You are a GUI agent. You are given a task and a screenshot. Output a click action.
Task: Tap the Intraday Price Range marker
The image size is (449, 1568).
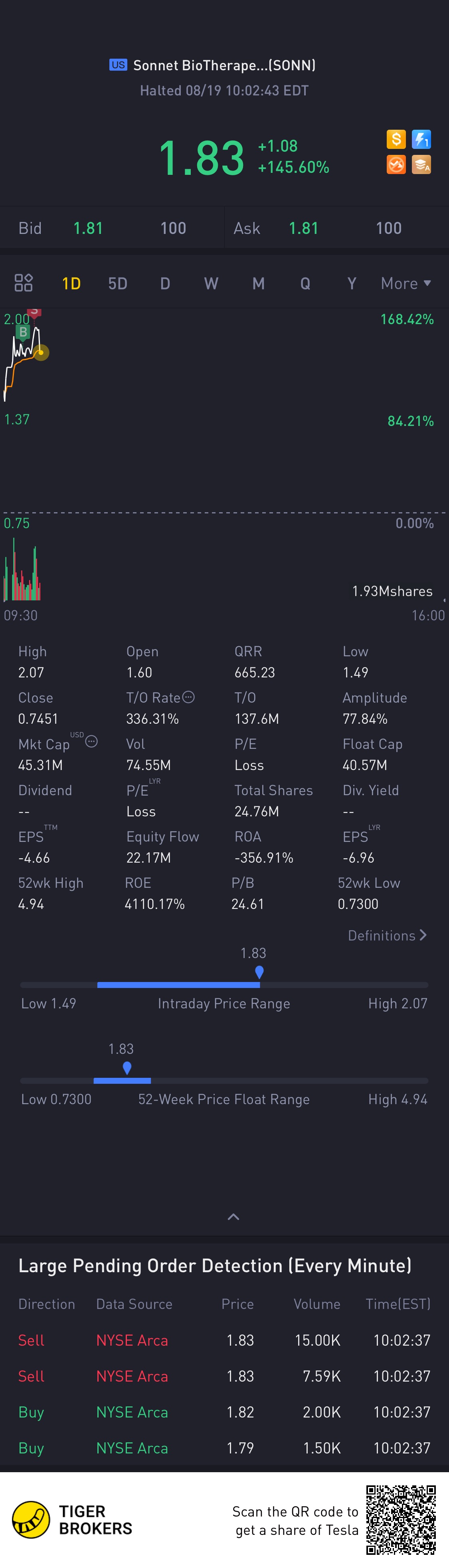point(259,972)
